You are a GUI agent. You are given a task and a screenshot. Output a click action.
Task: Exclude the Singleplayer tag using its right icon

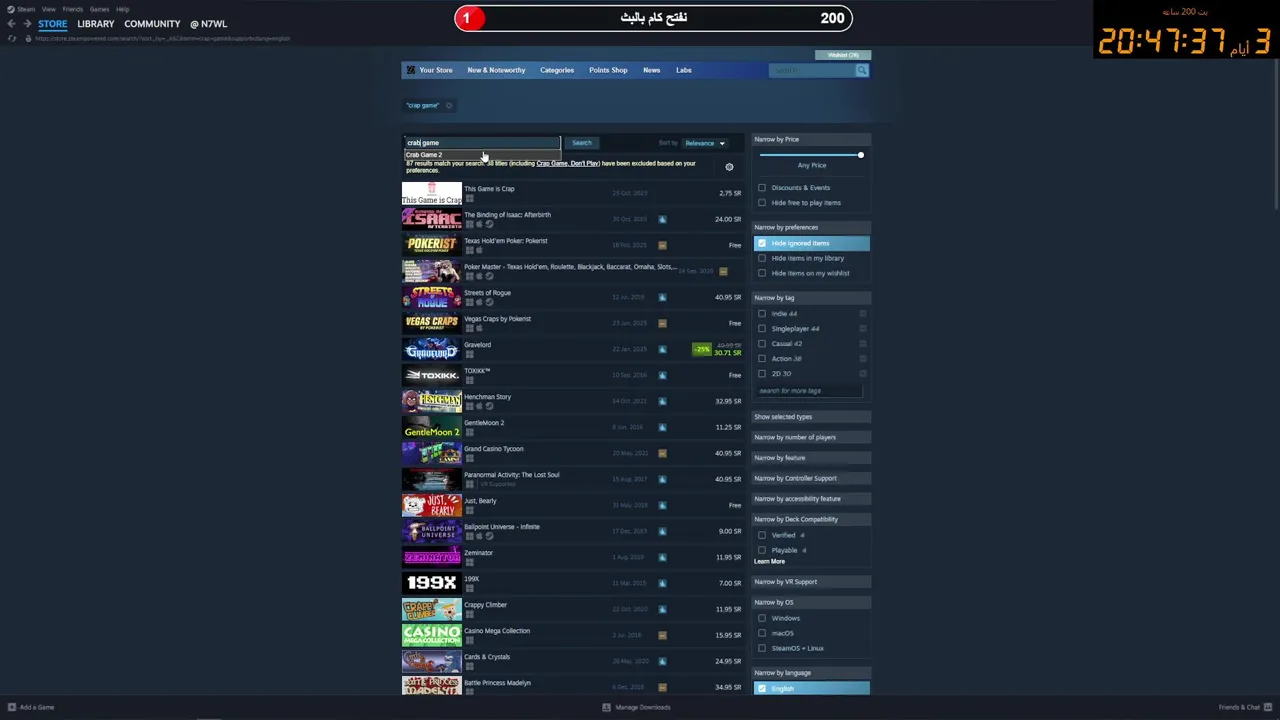[862, 329]
